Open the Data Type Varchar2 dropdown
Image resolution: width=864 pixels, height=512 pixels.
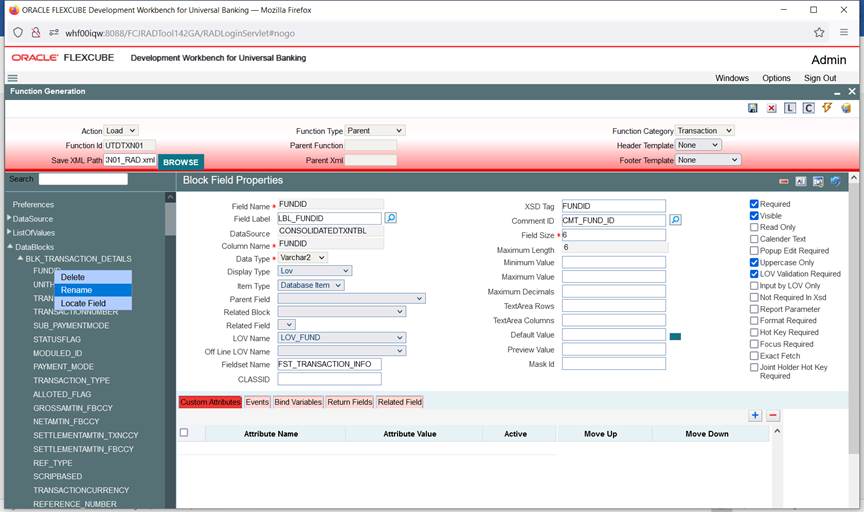coord(303,257)
